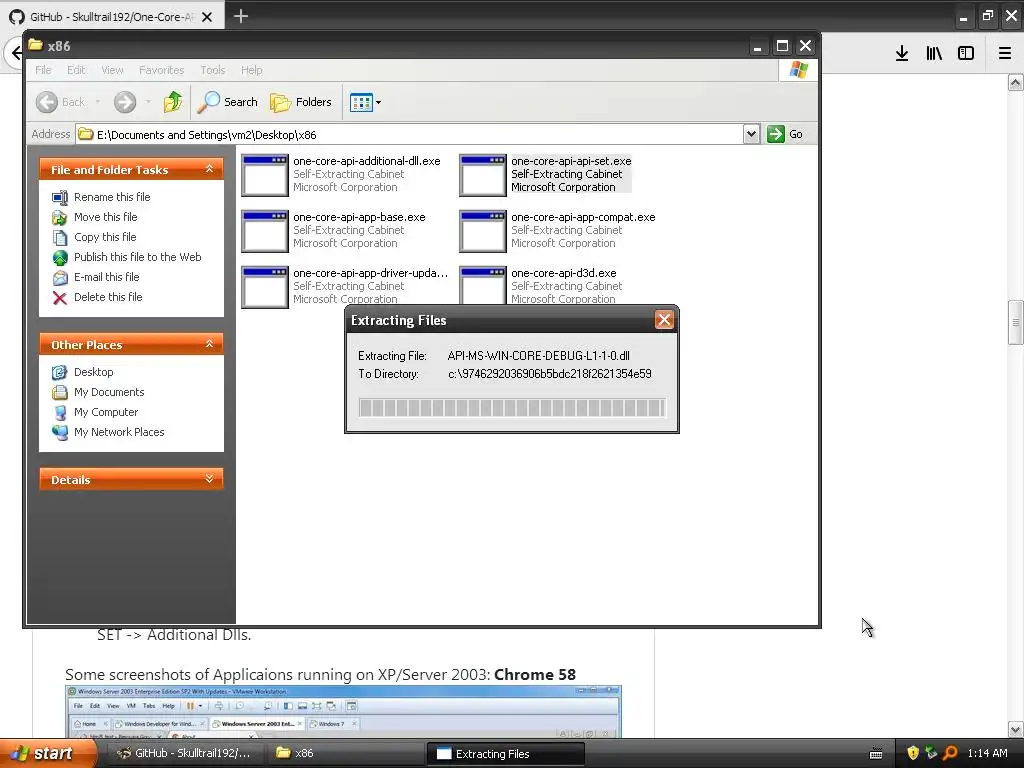Switch to Extracting Files taskbar button
1024x768 pixels.
click(505, 754)
